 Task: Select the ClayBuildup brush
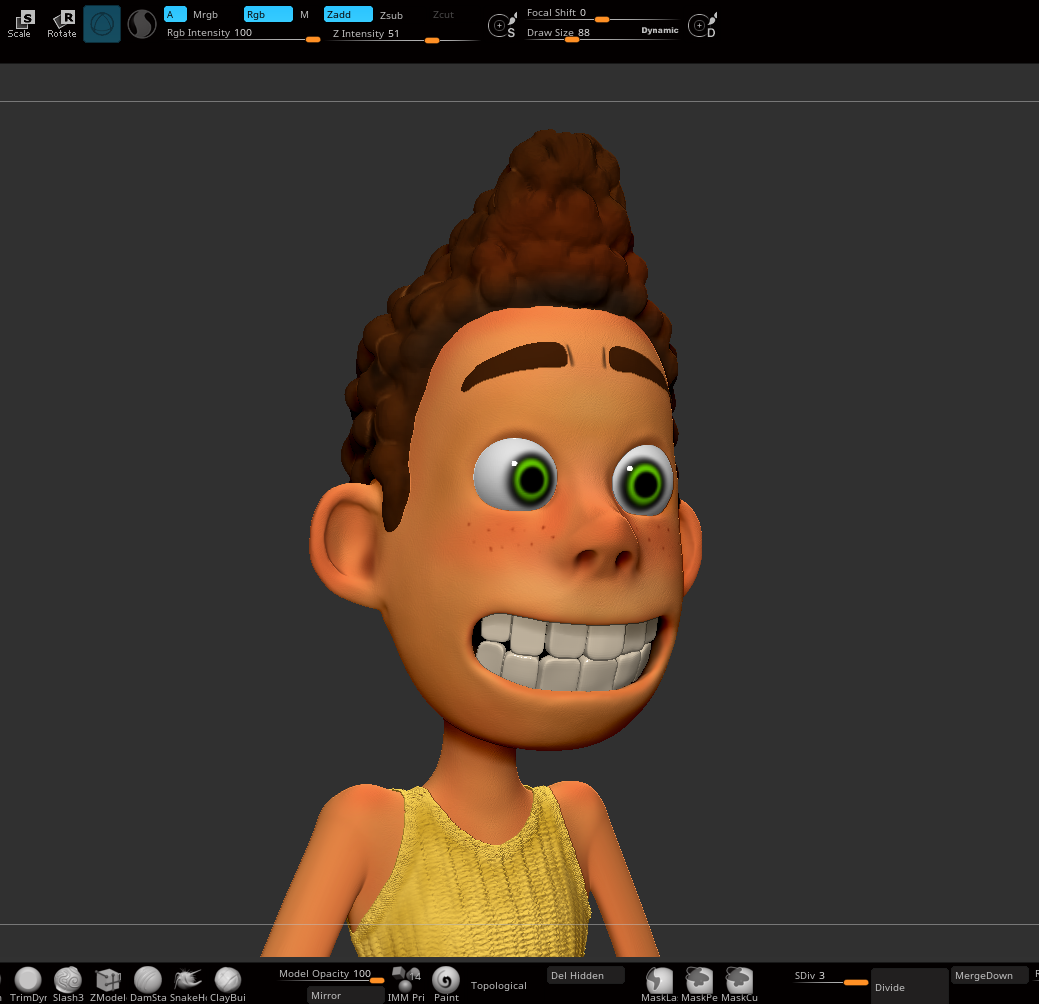(228, 983)
